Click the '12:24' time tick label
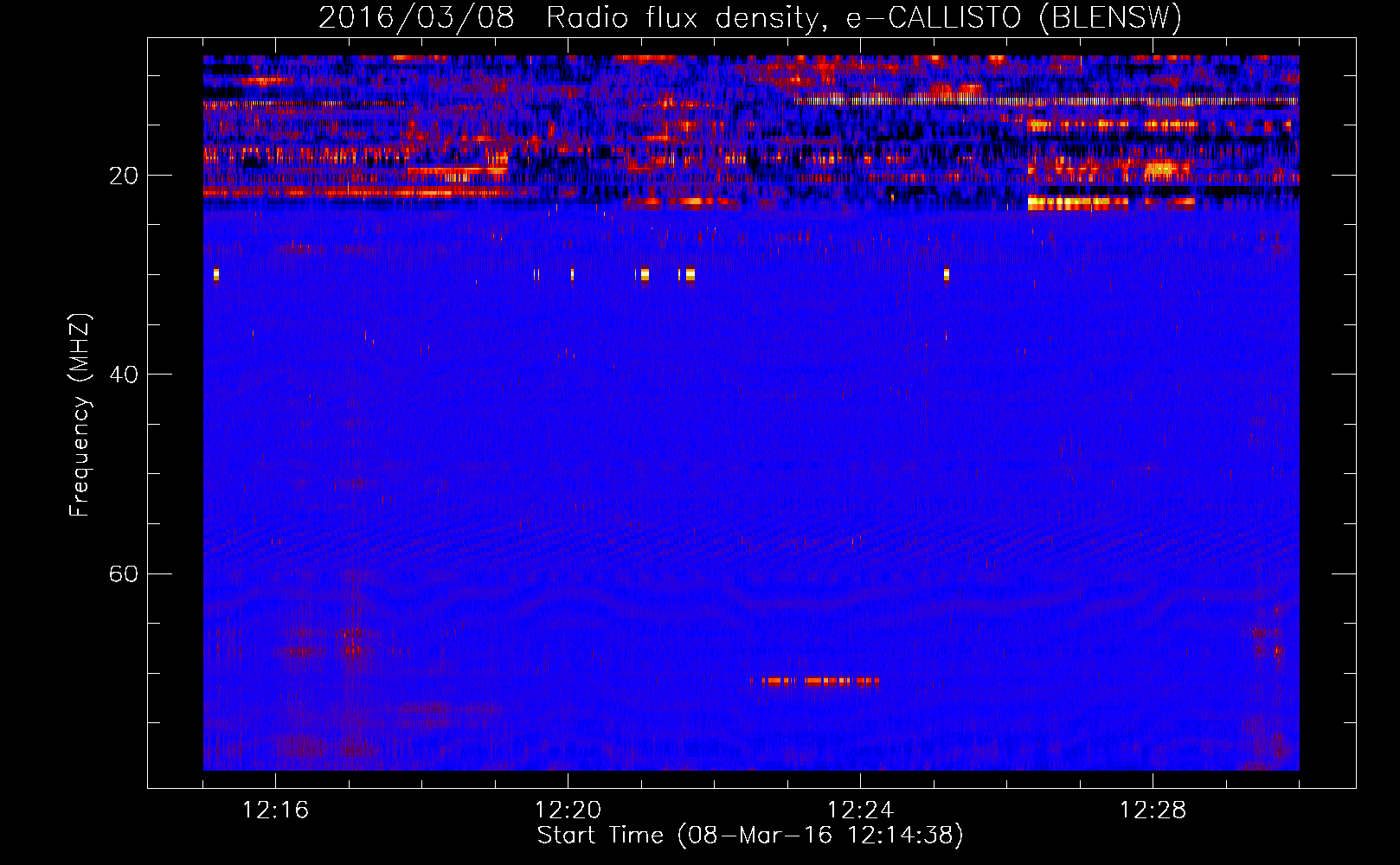 [x=860, y=811]
